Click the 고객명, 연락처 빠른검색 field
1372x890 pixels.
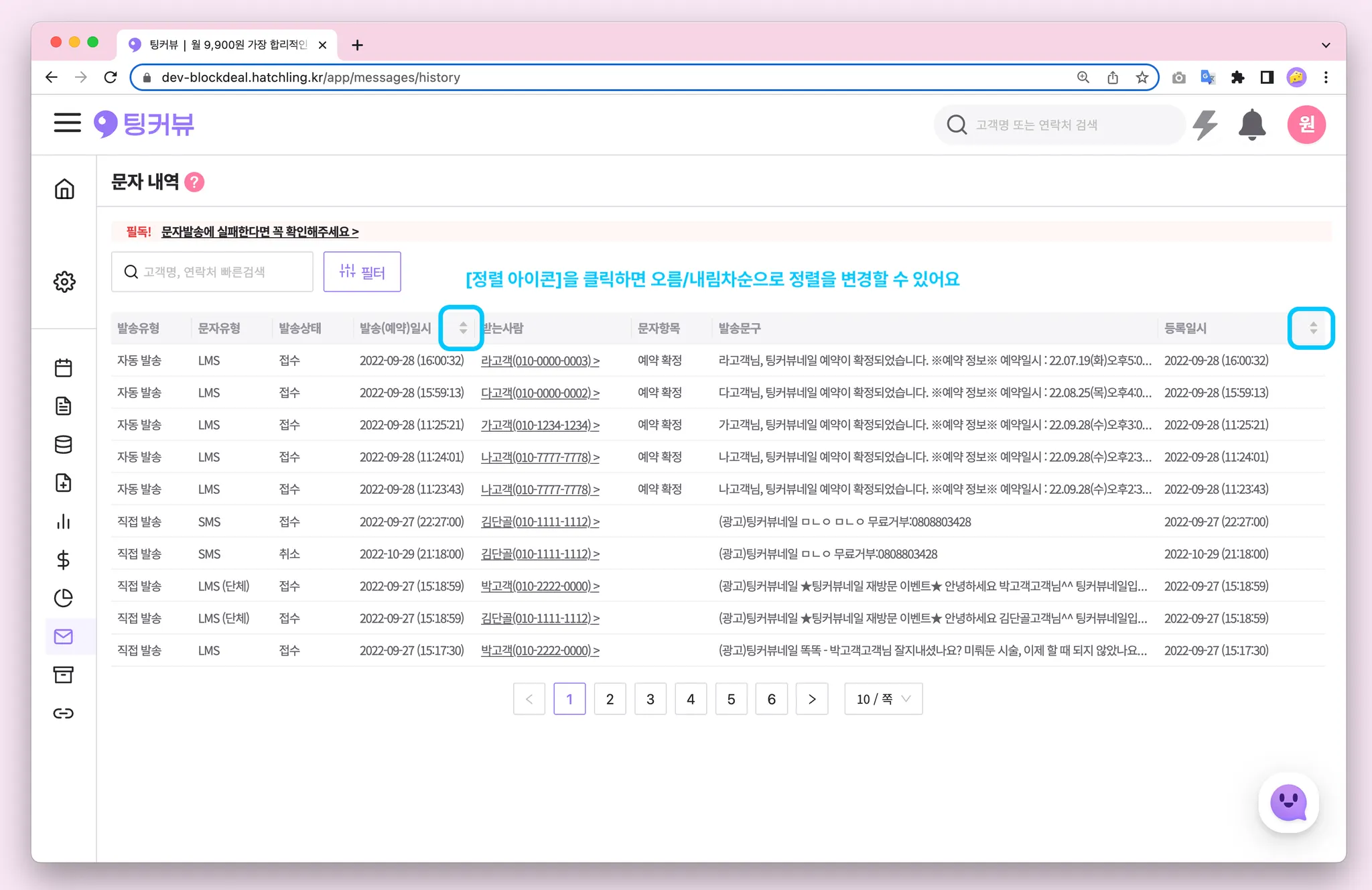click(212, 271)
